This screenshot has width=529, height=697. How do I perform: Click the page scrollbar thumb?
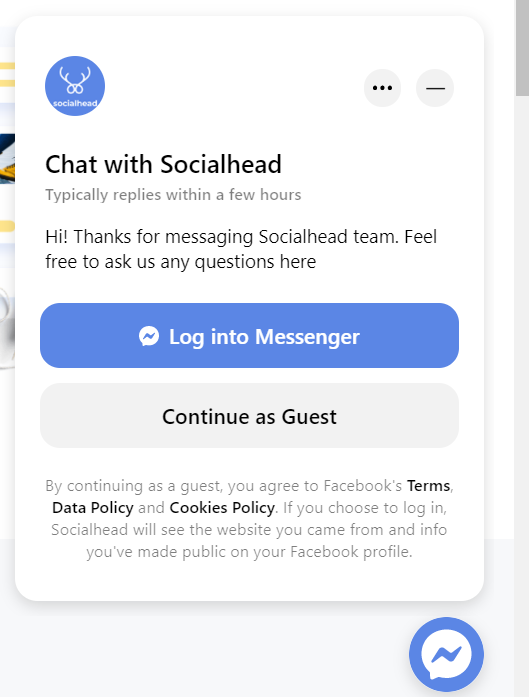(522, 48)
